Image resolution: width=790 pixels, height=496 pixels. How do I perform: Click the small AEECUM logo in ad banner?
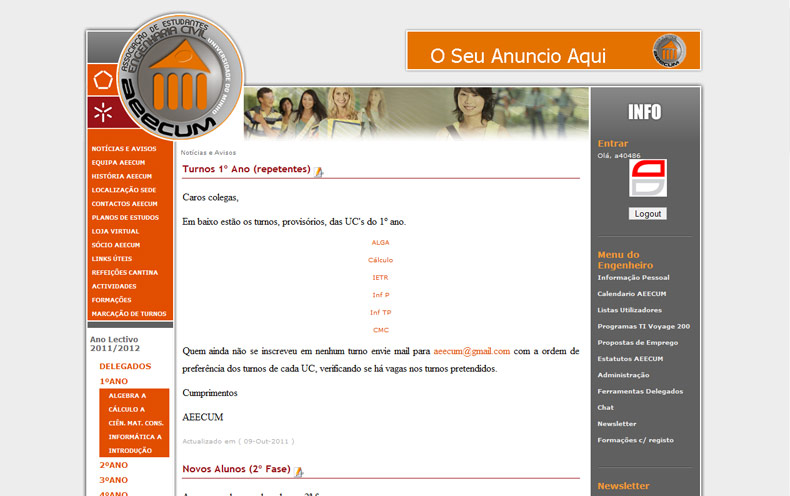[669, 51]
